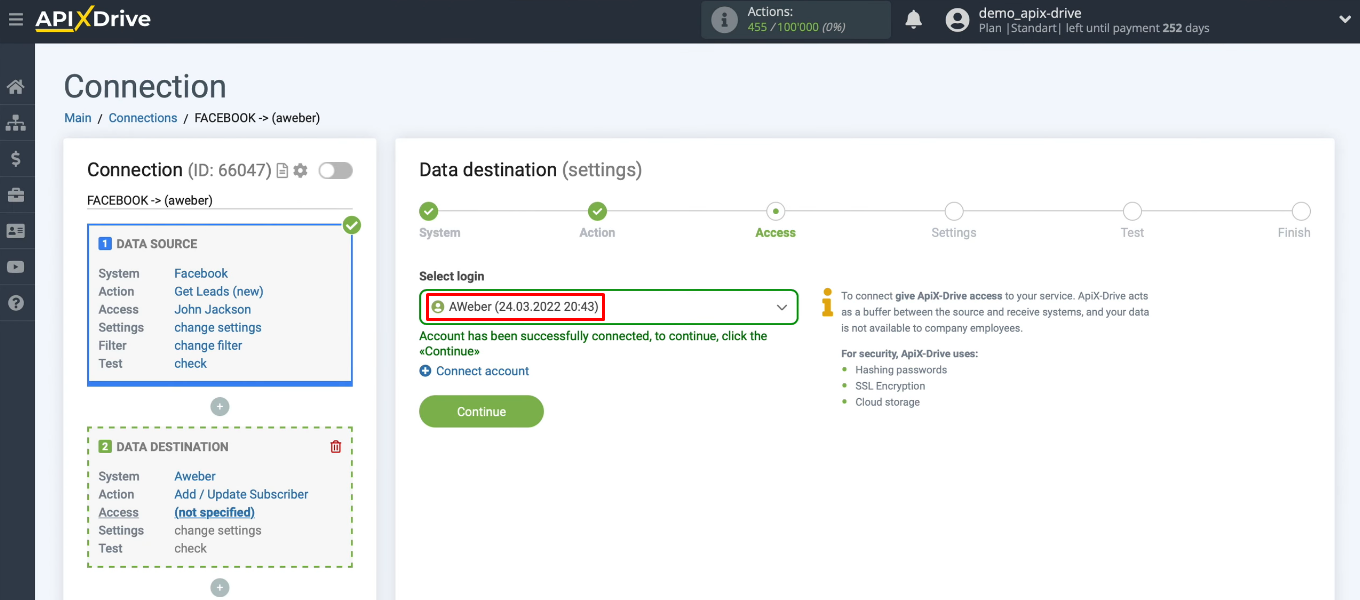Click the help question mark icon
The width and height of the screenshot is (1360, 600).
pyautogui.click(x=16, y=303)
